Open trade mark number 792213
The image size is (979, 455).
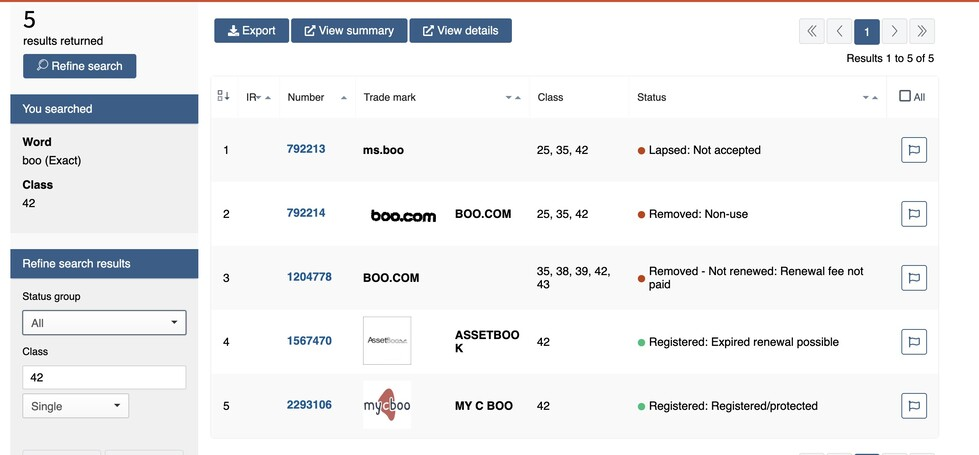click(306, 149)
